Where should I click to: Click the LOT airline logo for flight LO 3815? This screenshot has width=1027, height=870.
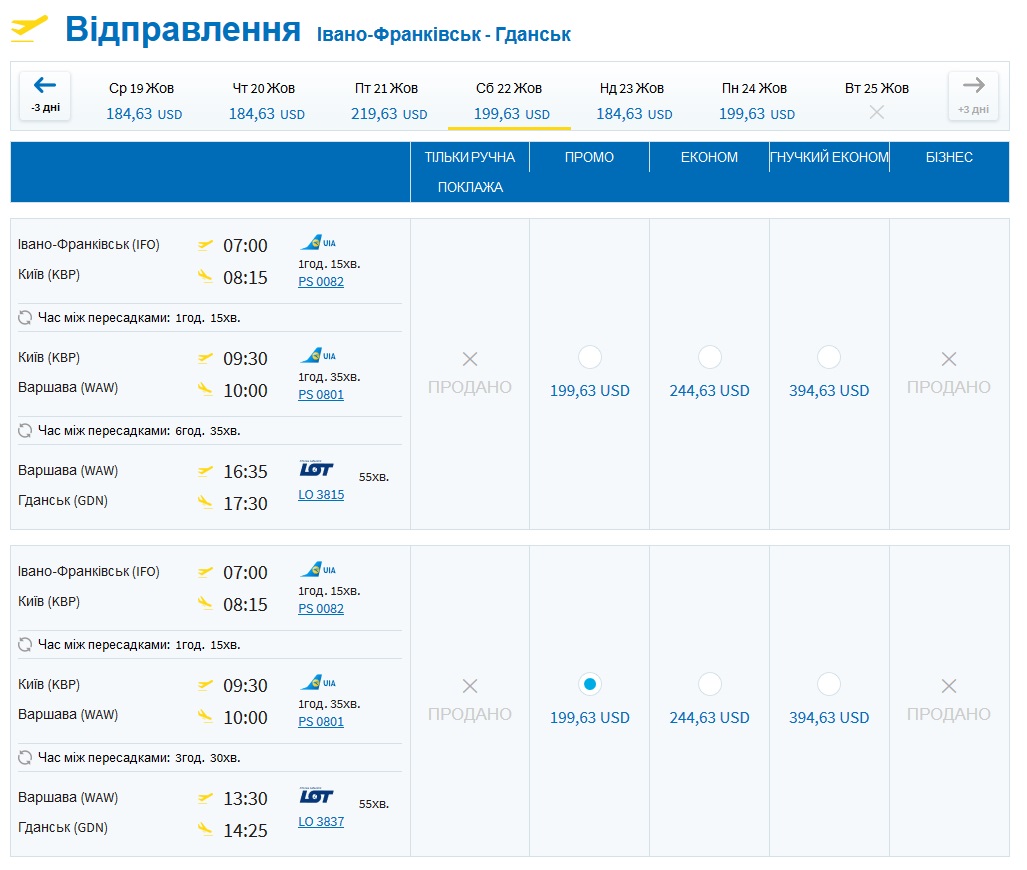(x=317, y=469)
